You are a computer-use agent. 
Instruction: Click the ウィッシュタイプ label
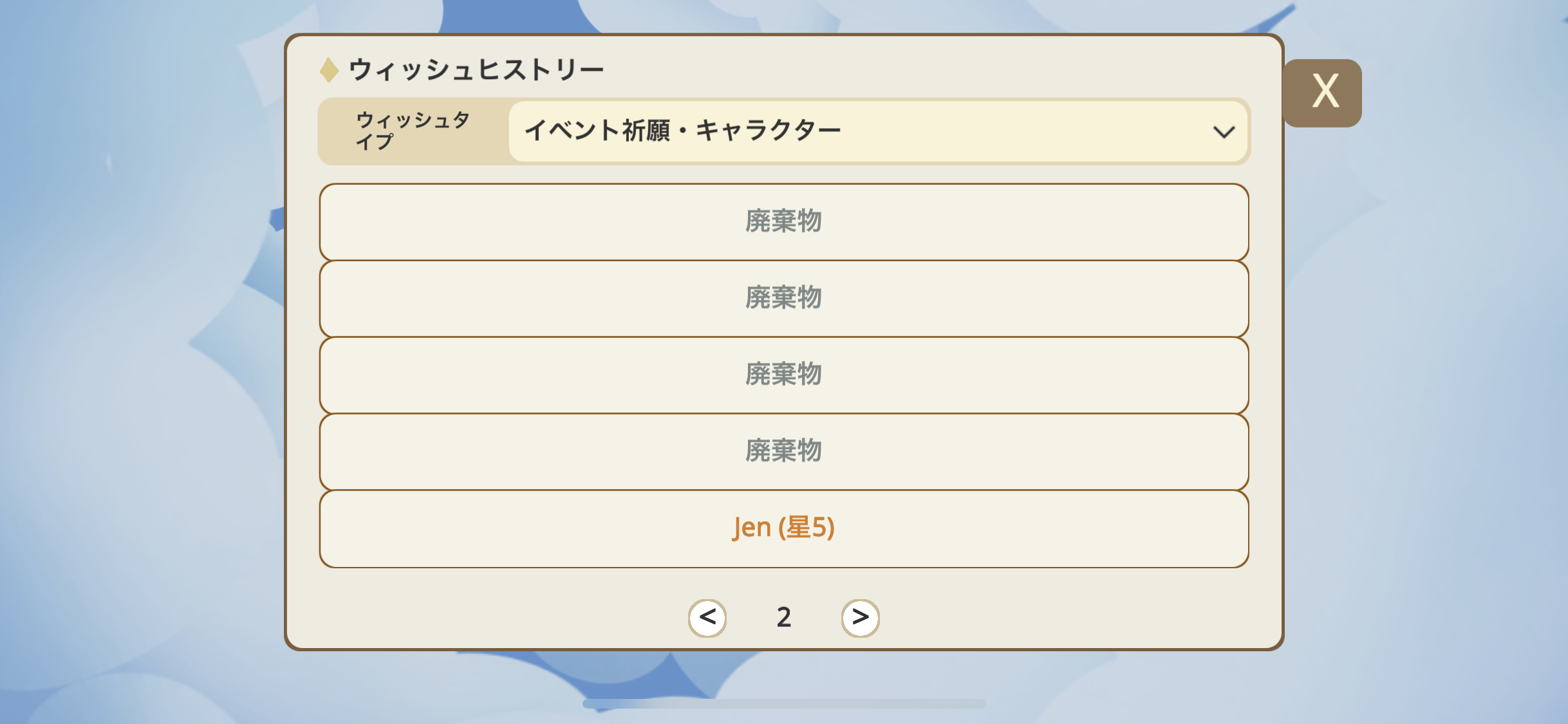(x=413, y=131)
